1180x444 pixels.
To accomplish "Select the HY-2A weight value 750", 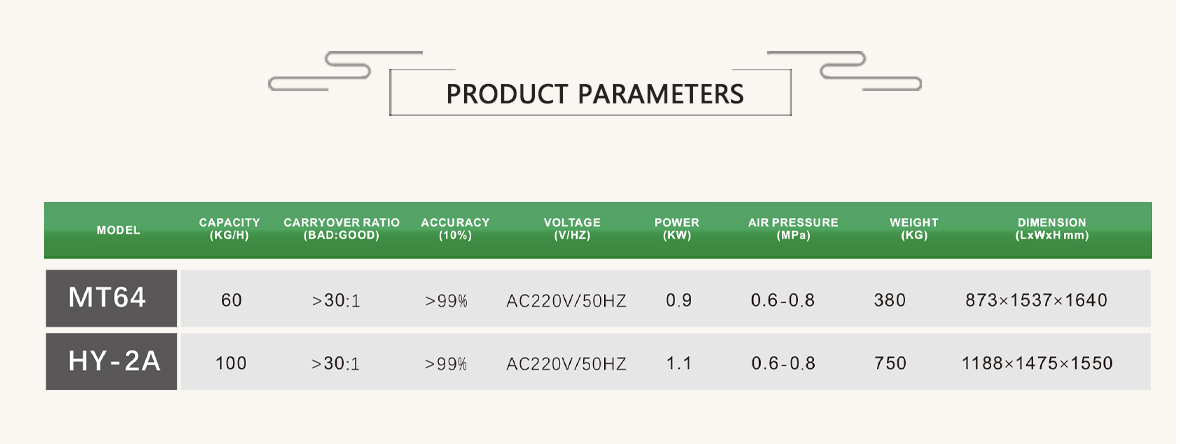I will tap(890, 363).
